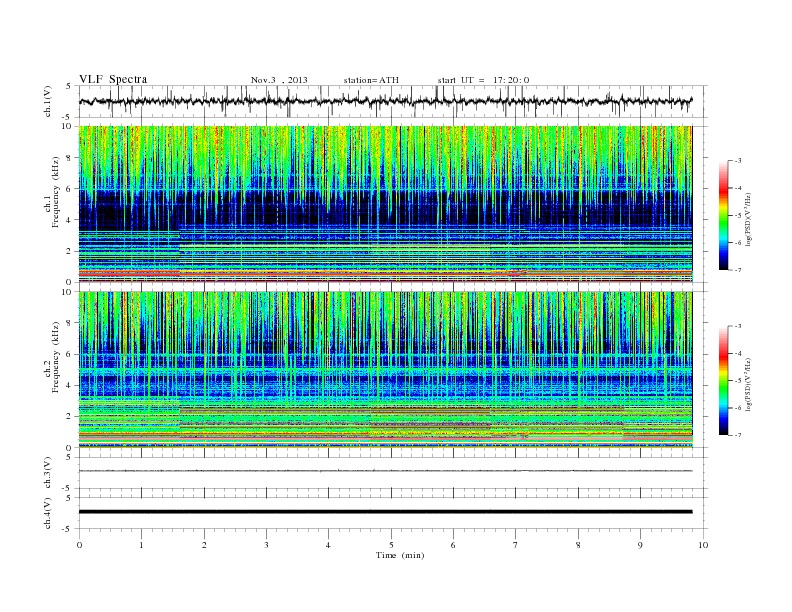
Task: Click the log(PSD) label beside ch.2 color bar
Action: pos(750,384)
